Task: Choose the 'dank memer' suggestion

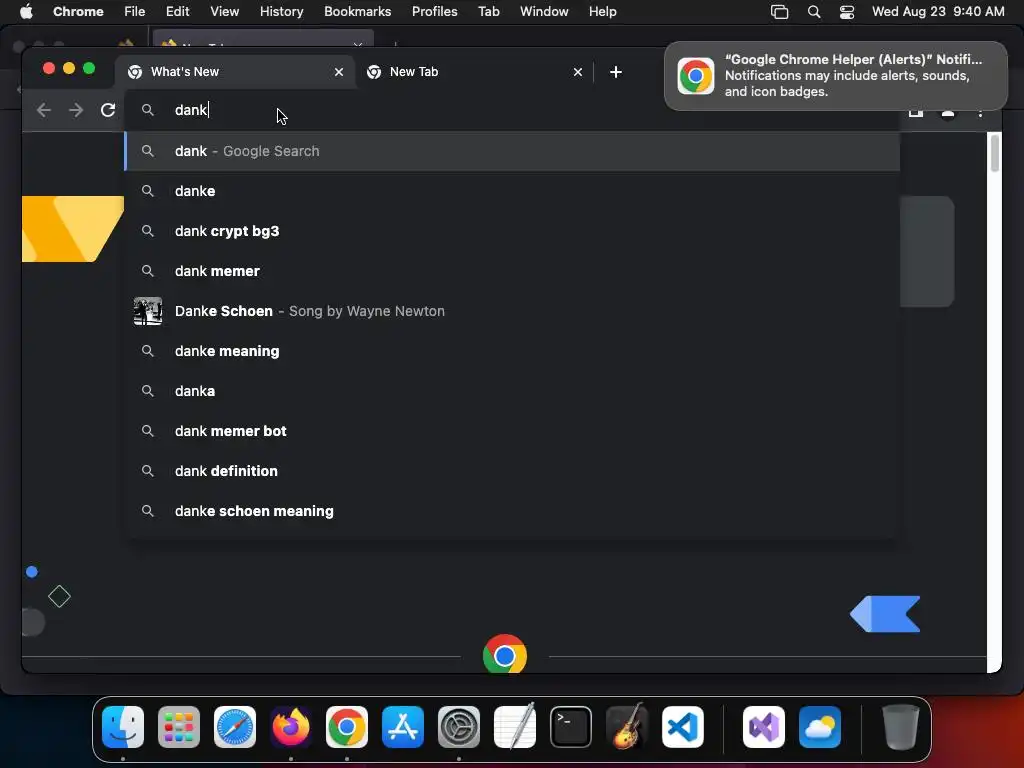Action: pos(512,271)
